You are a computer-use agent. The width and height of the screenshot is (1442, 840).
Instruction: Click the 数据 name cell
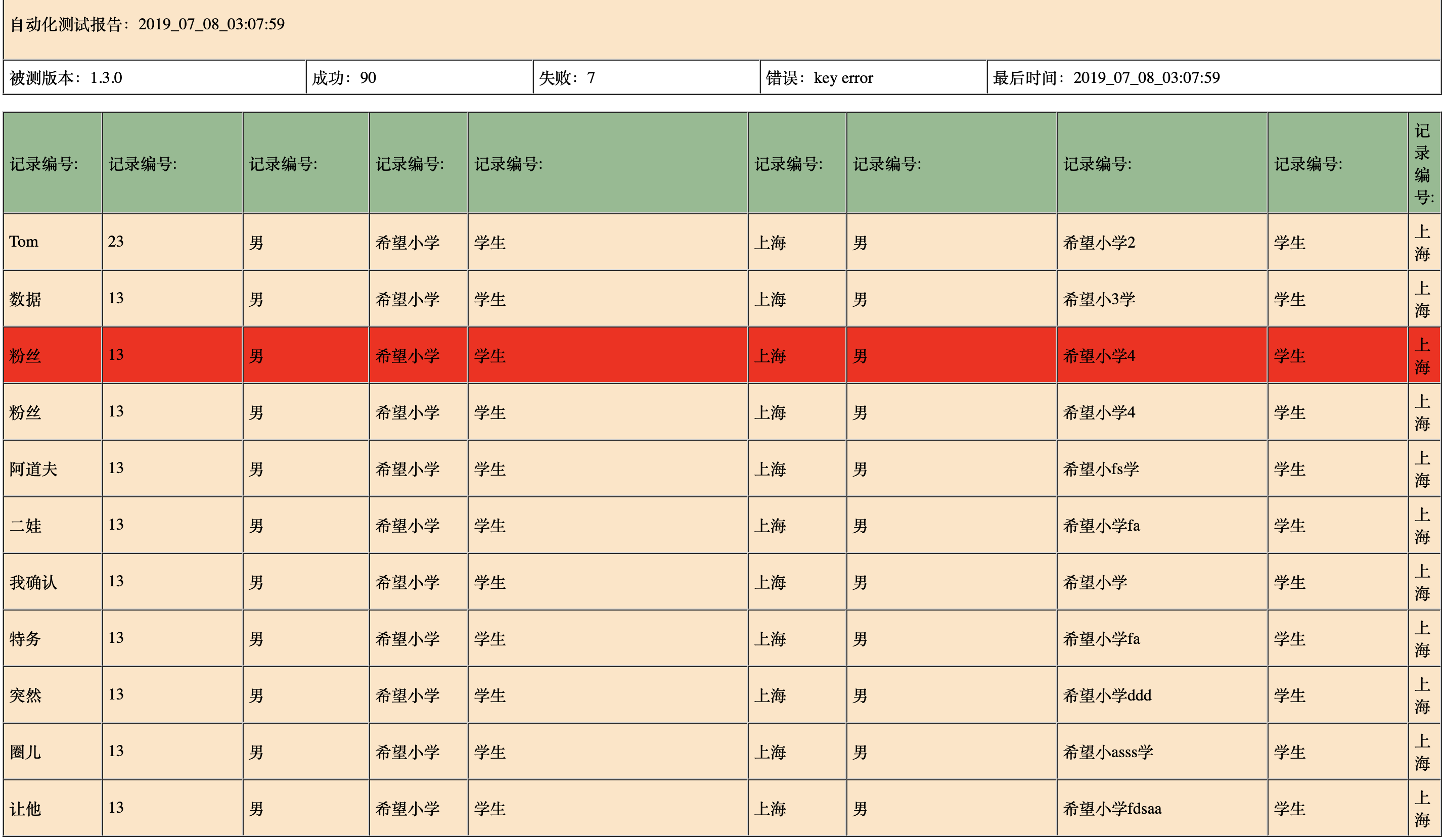pyautogui.click(x=25, y=299)
